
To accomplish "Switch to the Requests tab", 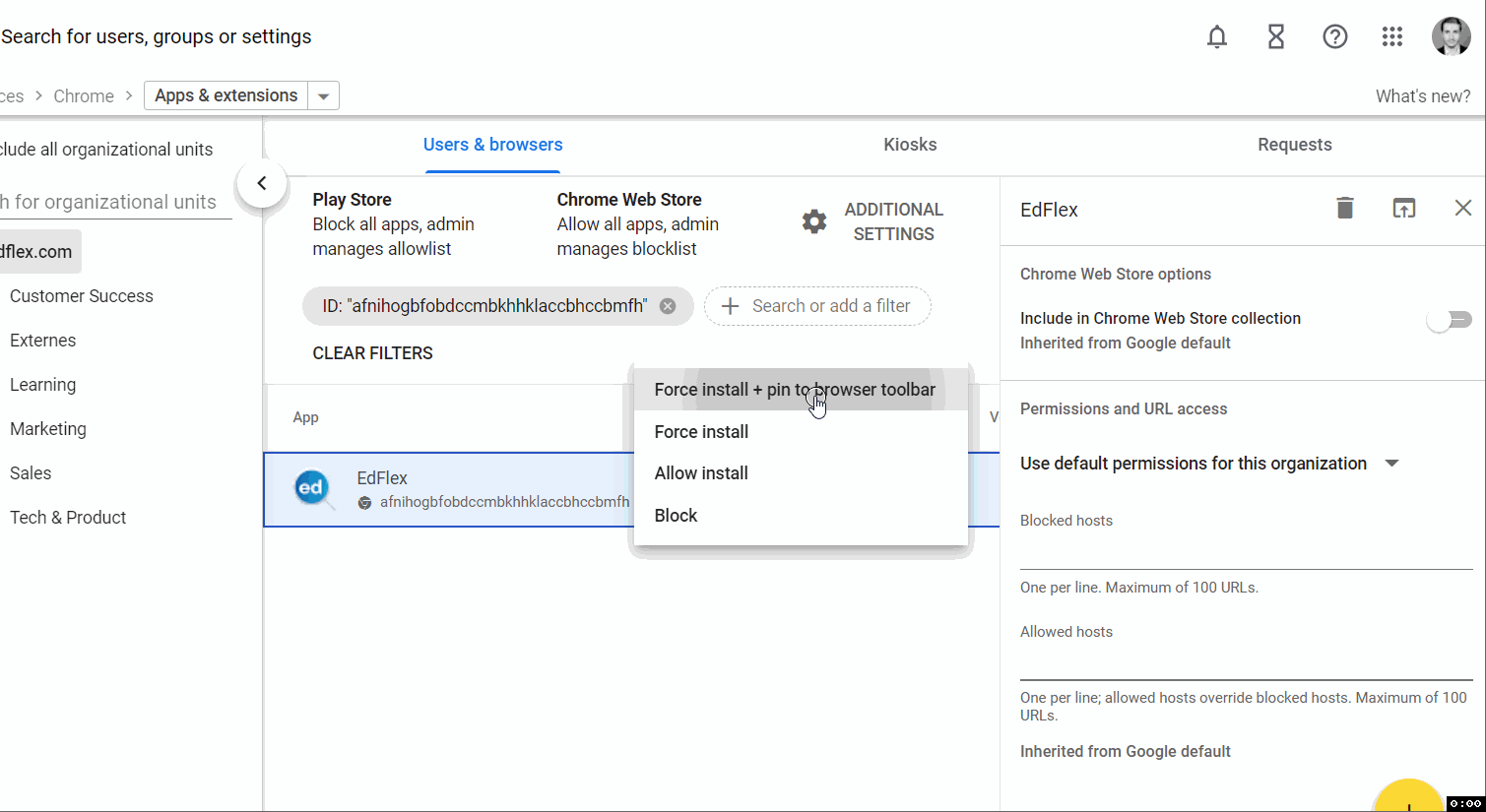I will click(1294, 145).
